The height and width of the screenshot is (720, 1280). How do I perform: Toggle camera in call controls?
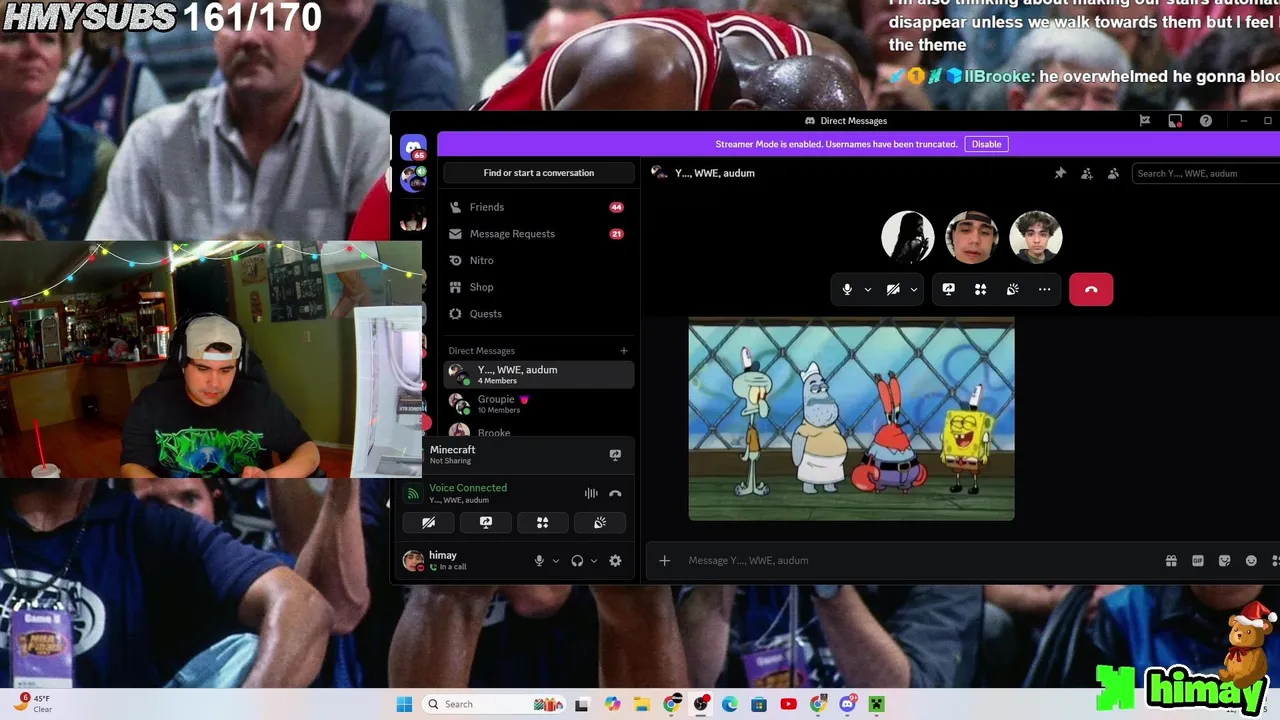pyautogui.click(x=893, y=289)
